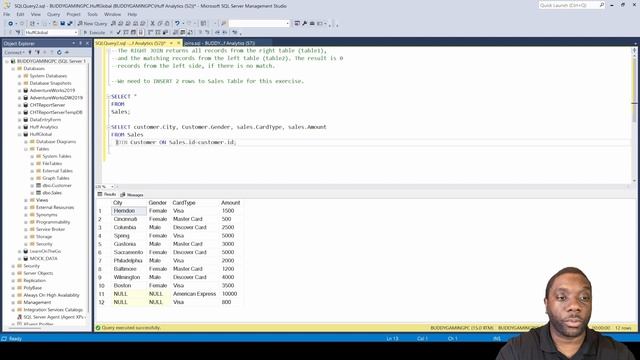The height and width of the screenshot is (360, 640).
Task: Click the Cut scissors icon
Action: [153, 24]
